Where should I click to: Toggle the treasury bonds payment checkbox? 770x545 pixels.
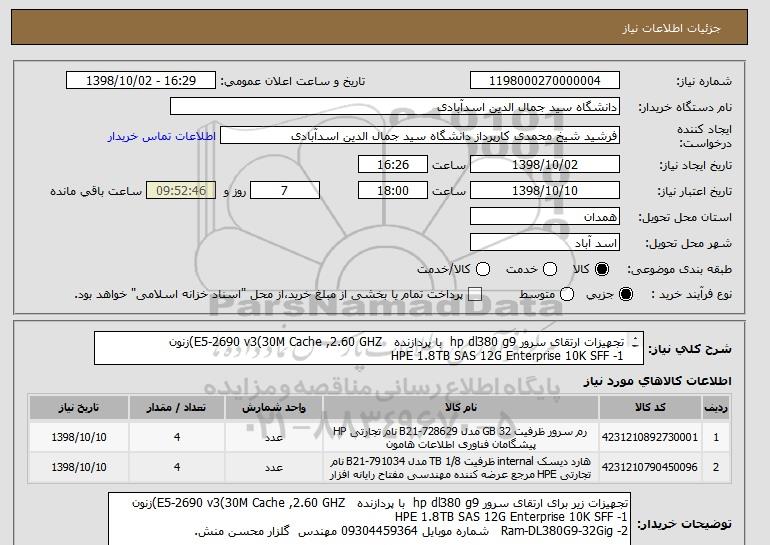click(475, 294)
